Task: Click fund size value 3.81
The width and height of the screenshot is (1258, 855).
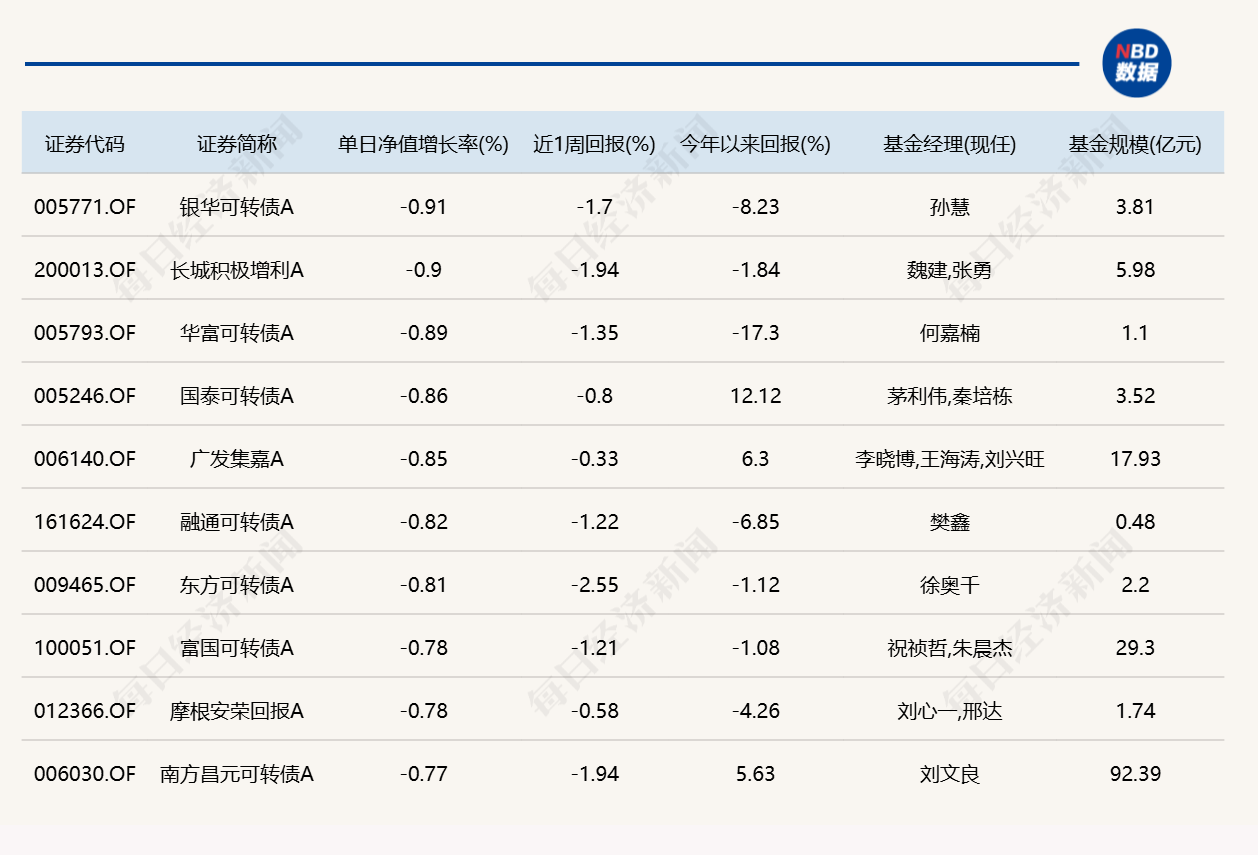Action: coord(1135,207)
